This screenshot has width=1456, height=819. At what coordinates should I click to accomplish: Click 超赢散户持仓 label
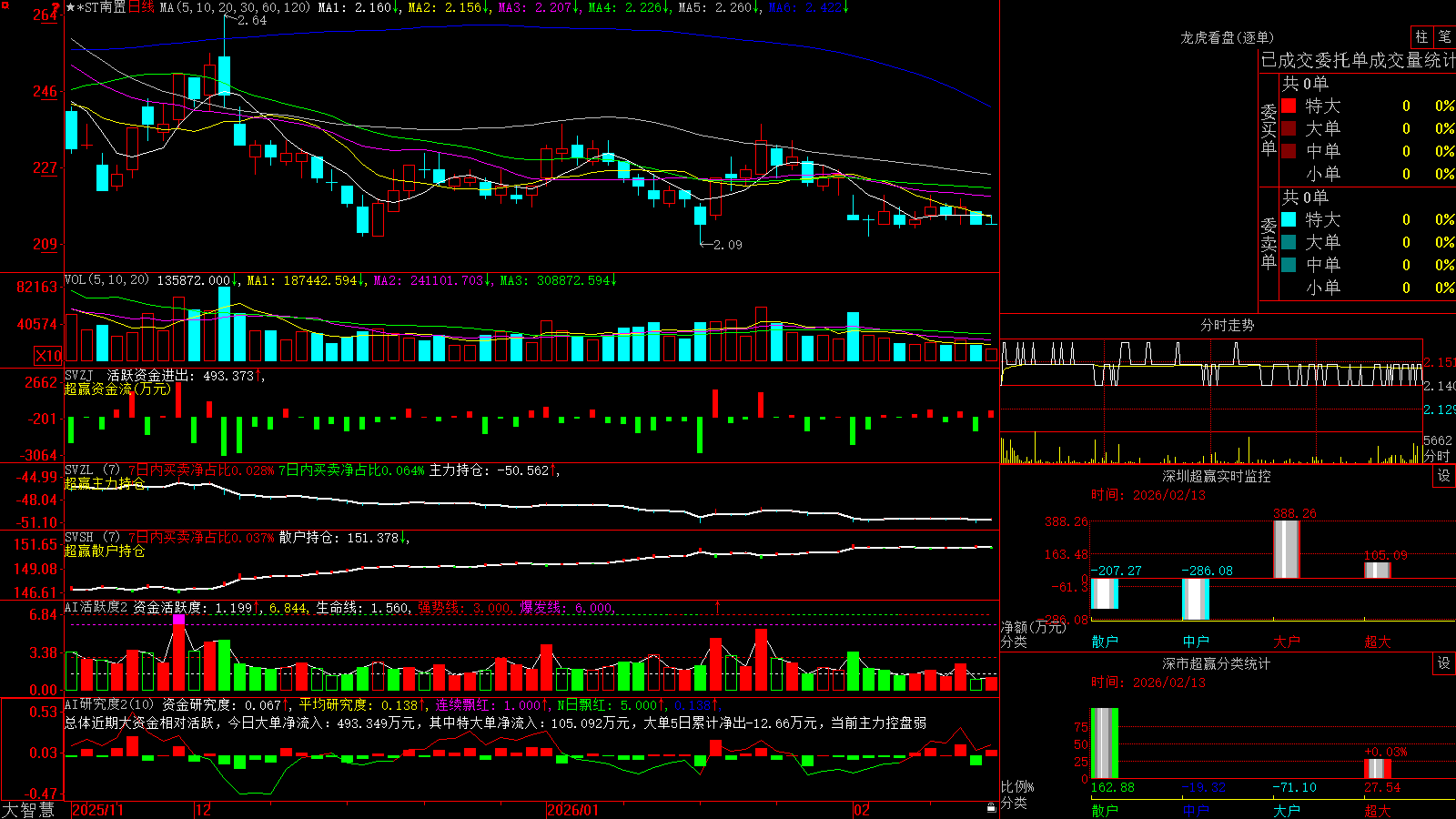click(105, 551)
